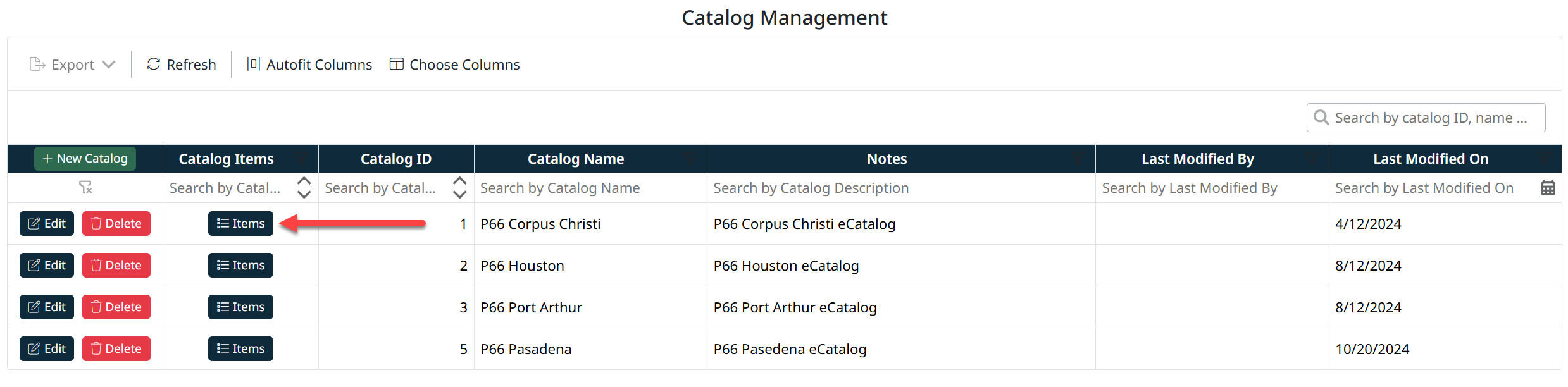Focus the global catalog search box
The width and height of the screenshot is (1568, 387).
[x=1431, y=118]
